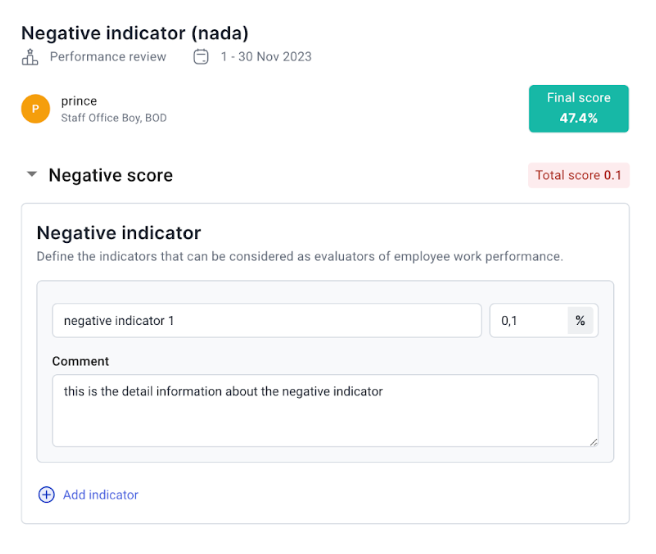Viewport: 656px width, 554px height.
Task: Click the plus circle icon for adding indicator
Action: tap(46, 495)
